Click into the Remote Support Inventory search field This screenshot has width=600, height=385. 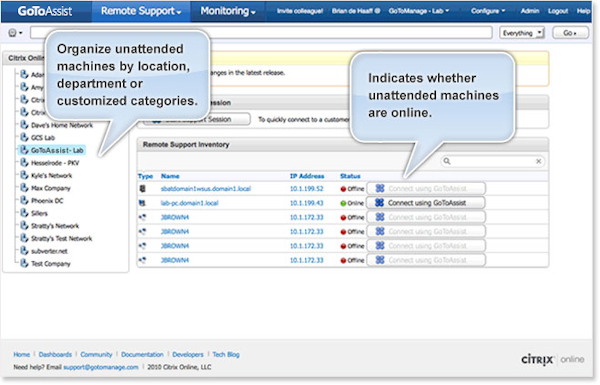tap(493, 161)
